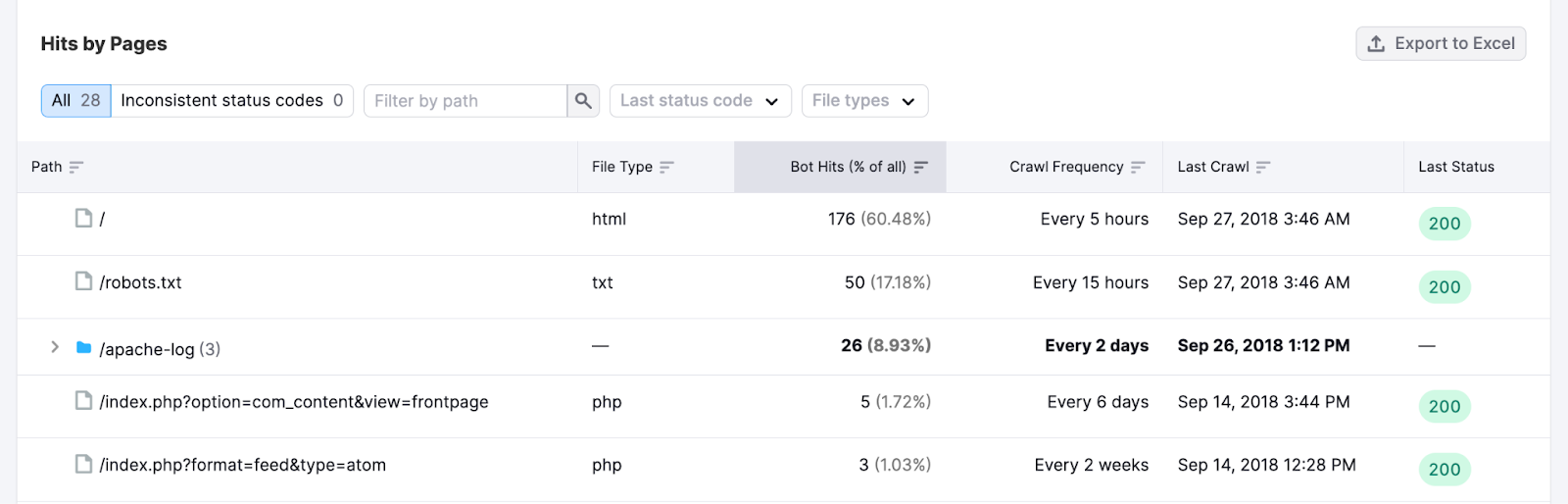Open the File types dropdown
The height and width of the screenshot is (504, 1568).
coord(863,101)
